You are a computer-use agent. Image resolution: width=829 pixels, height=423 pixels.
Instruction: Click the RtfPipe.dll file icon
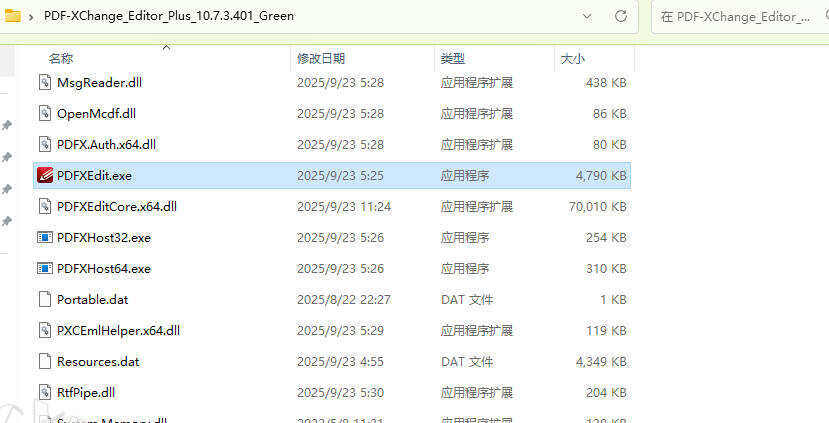pyautogui.click(x=44, y=392)
